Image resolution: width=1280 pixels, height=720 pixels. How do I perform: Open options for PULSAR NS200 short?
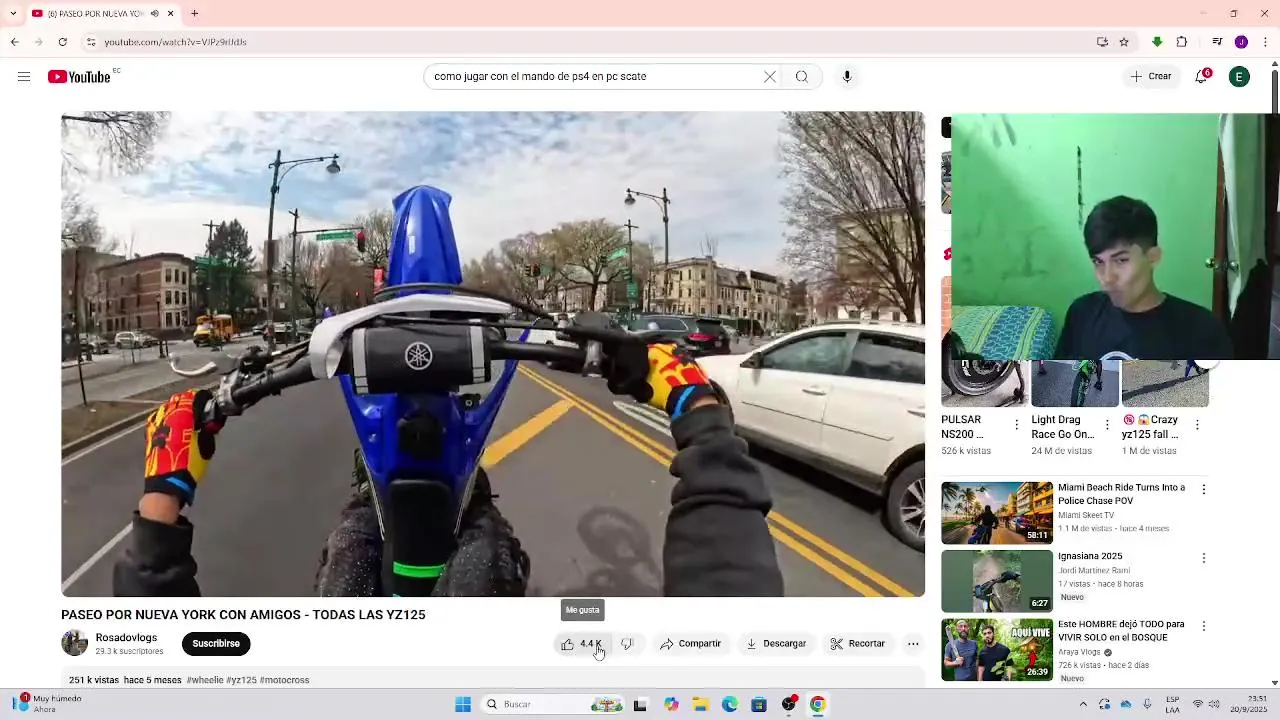point(1017,425)
